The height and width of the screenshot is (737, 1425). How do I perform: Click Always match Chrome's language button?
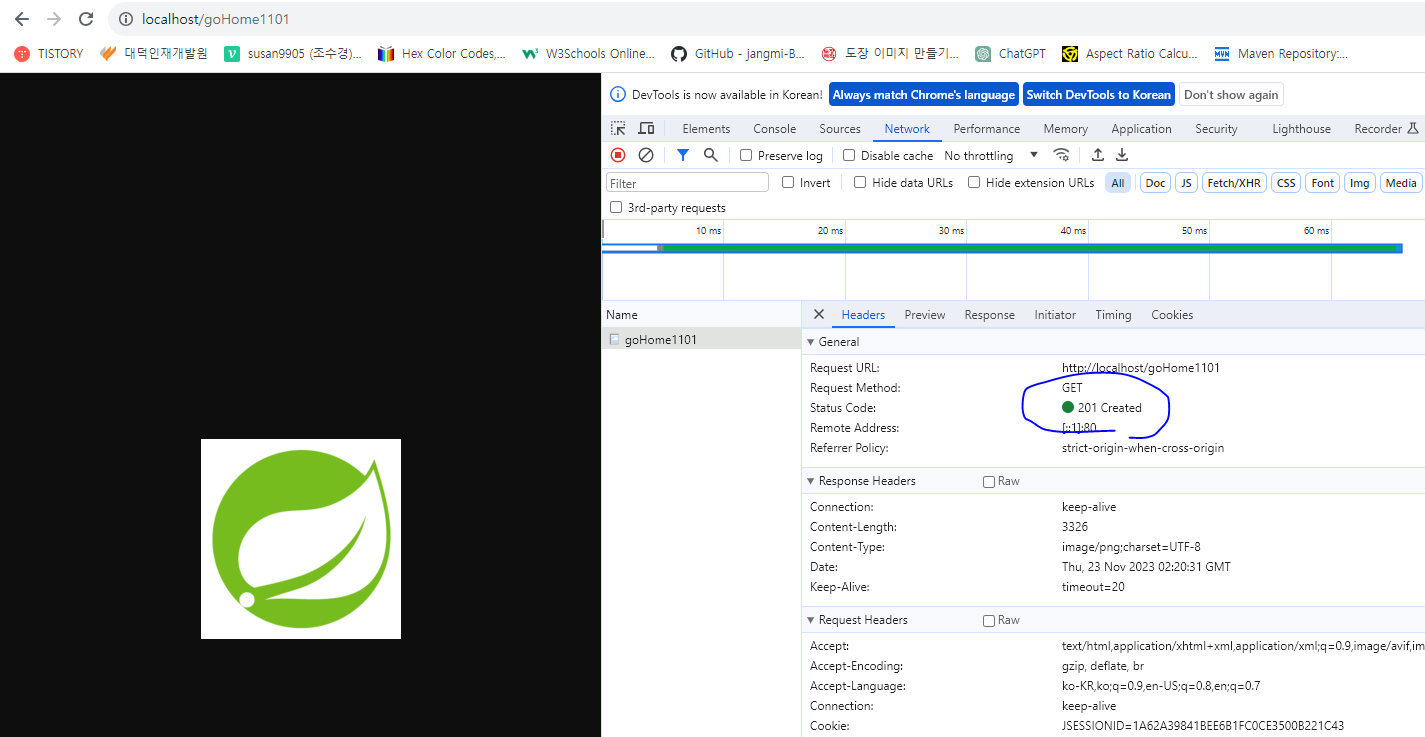point(924,95)
